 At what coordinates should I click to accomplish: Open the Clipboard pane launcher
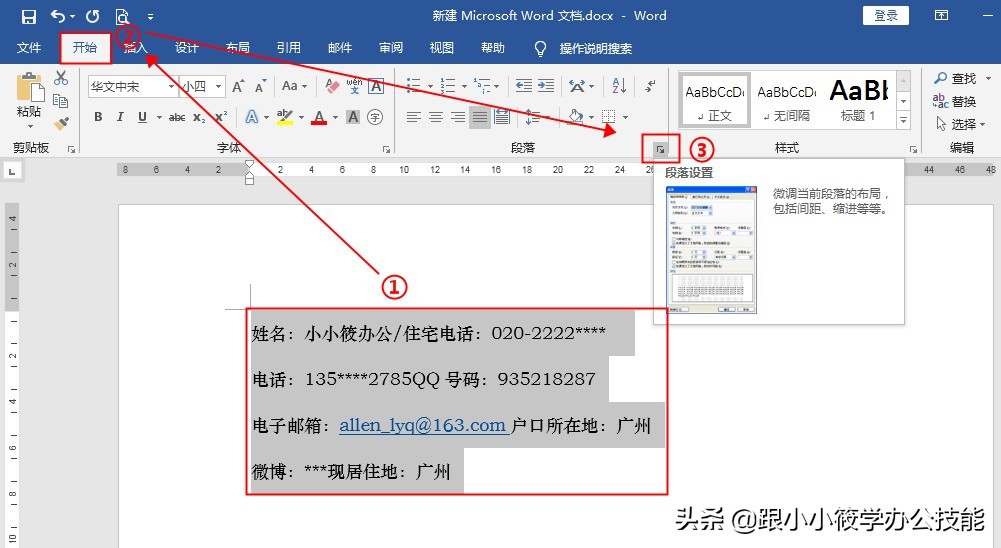pyautogui.click(x=72, y=149)
